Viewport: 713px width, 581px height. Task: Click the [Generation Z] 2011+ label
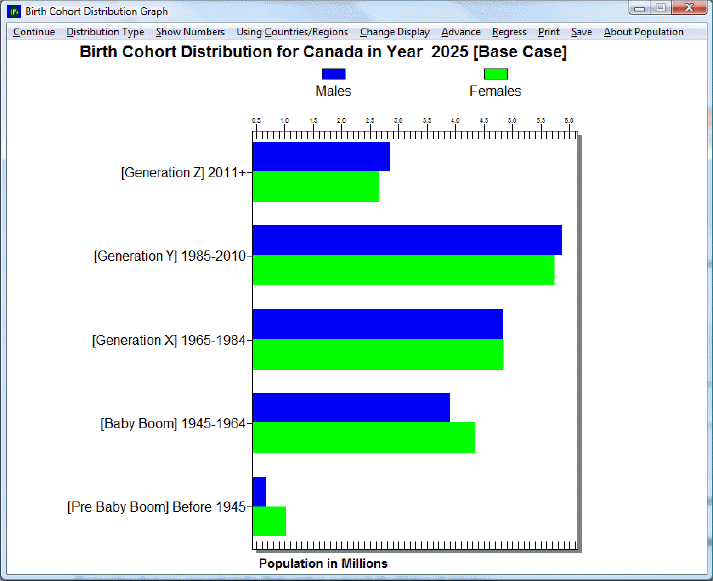pyautogui.click(x=183, y=173)
